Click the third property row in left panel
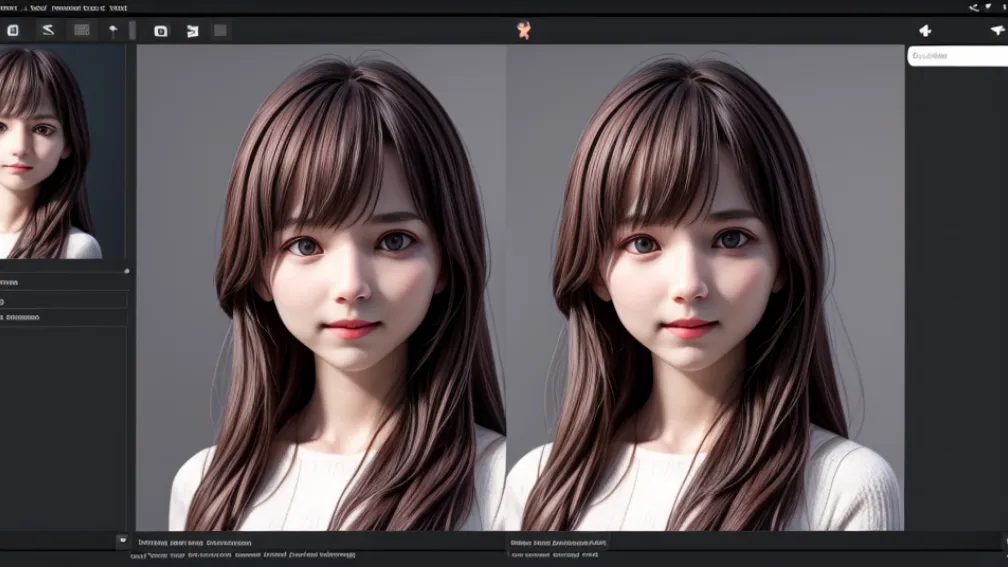1008x567 pixels. point(63,318)
